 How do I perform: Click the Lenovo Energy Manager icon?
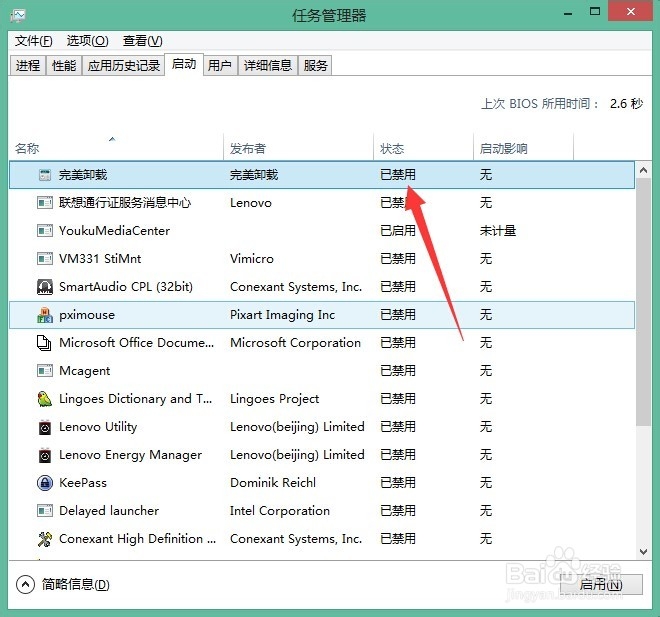[x=45, y=455]
